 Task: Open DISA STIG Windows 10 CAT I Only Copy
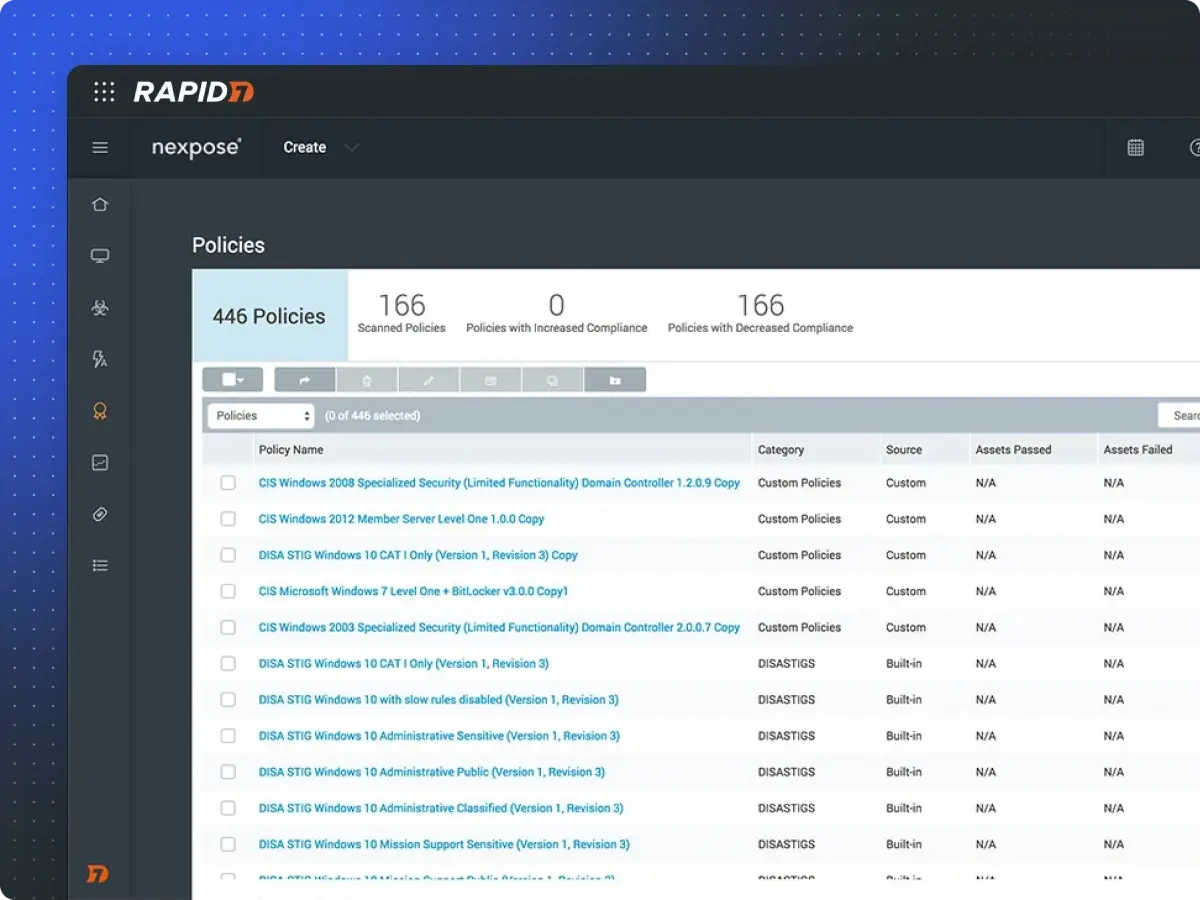[418, 555]
